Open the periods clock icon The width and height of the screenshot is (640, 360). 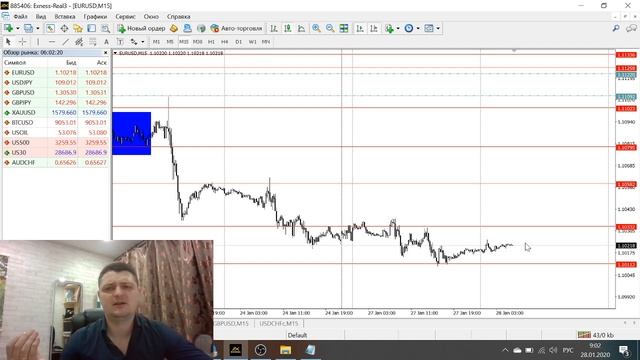click(x=409, y=28)
